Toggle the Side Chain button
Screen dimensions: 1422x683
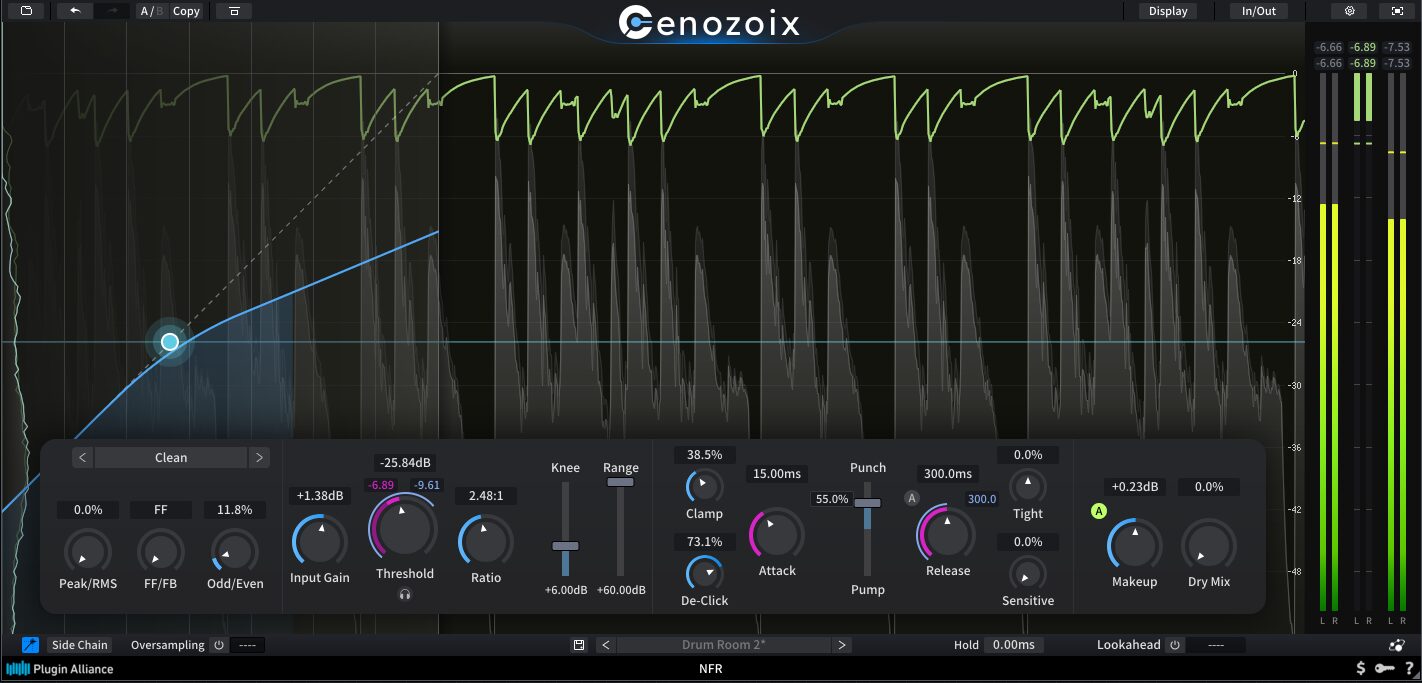80,645
